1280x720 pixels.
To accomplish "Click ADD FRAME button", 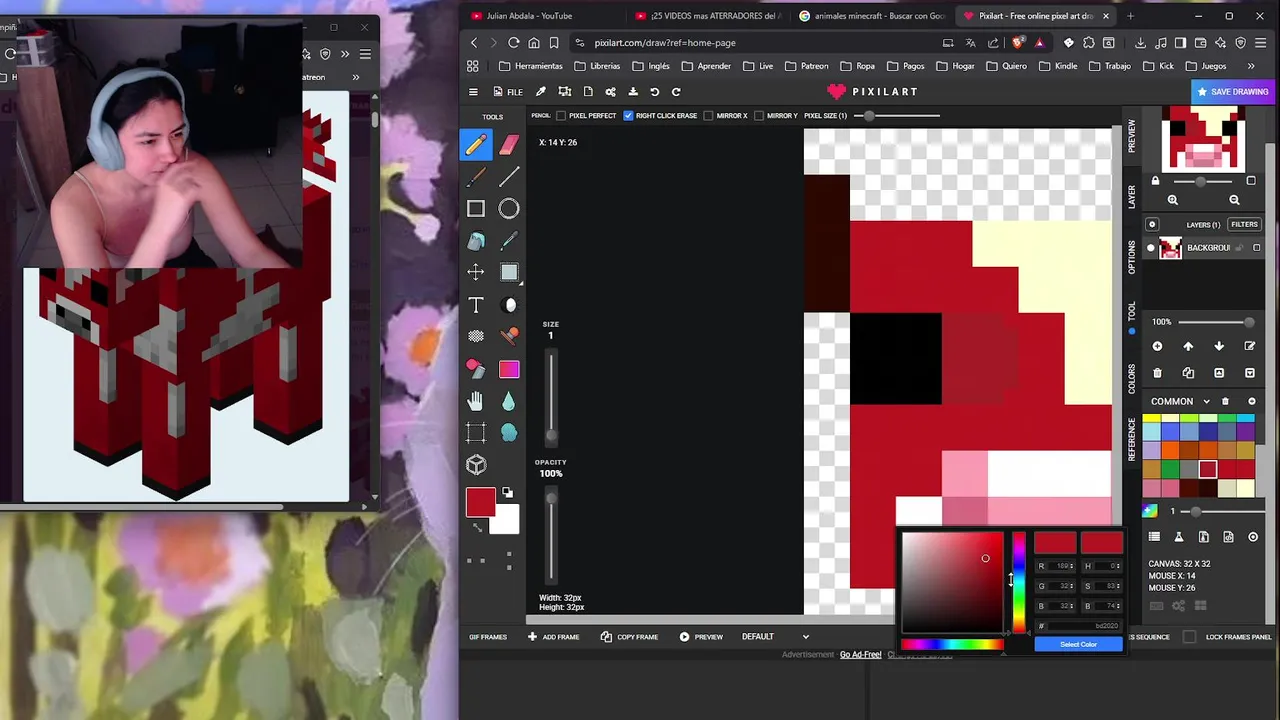I will coord(553,637).
